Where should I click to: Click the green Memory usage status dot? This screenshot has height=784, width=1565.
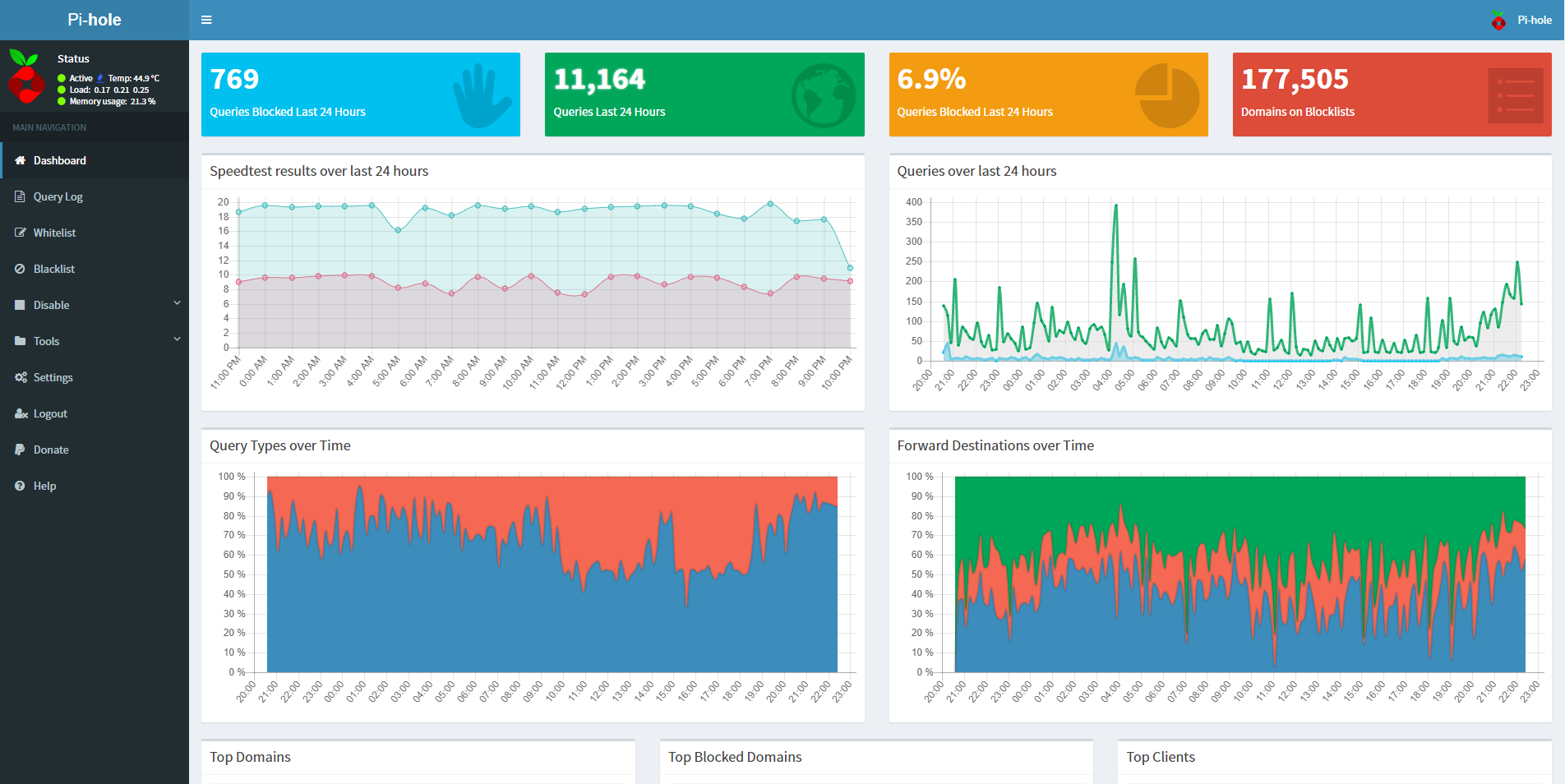(x=62, y=101)
